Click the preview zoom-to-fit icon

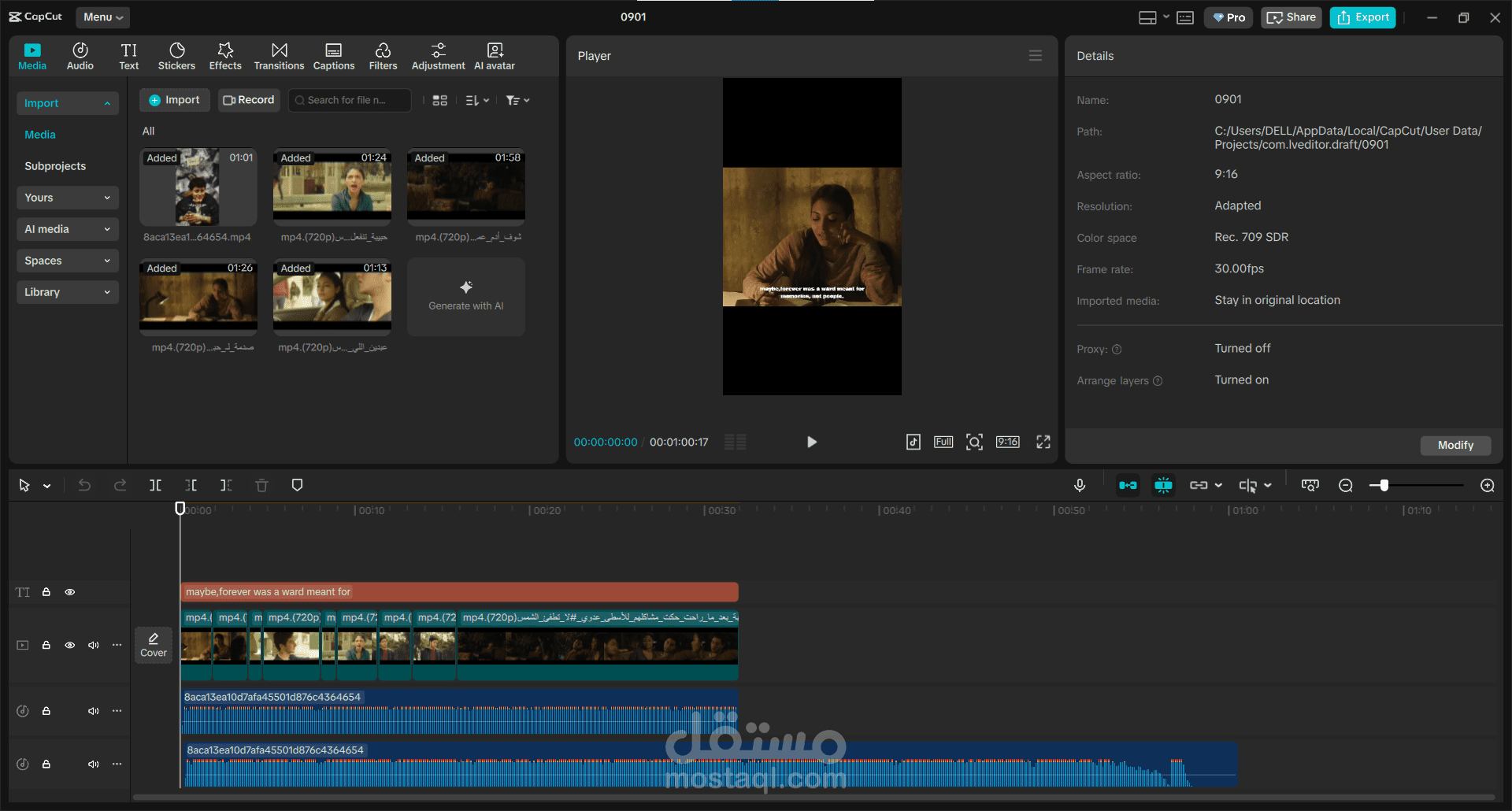pyautogui.click(x=974, y=442)
